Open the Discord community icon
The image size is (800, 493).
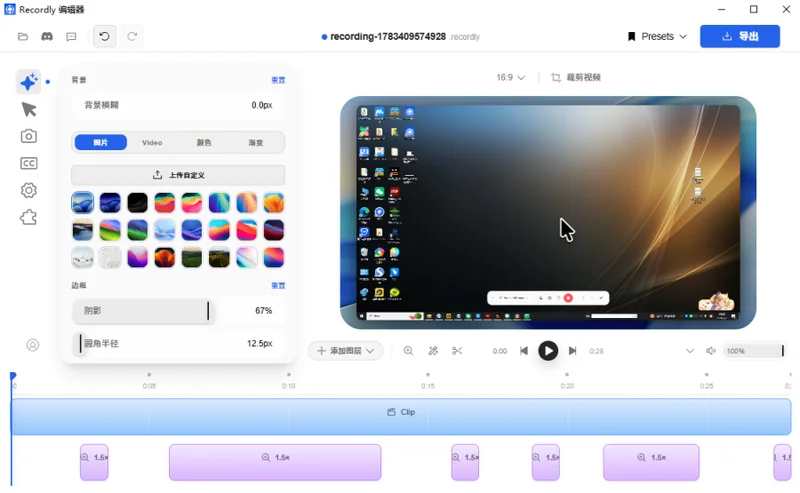[x=47, y=37]
